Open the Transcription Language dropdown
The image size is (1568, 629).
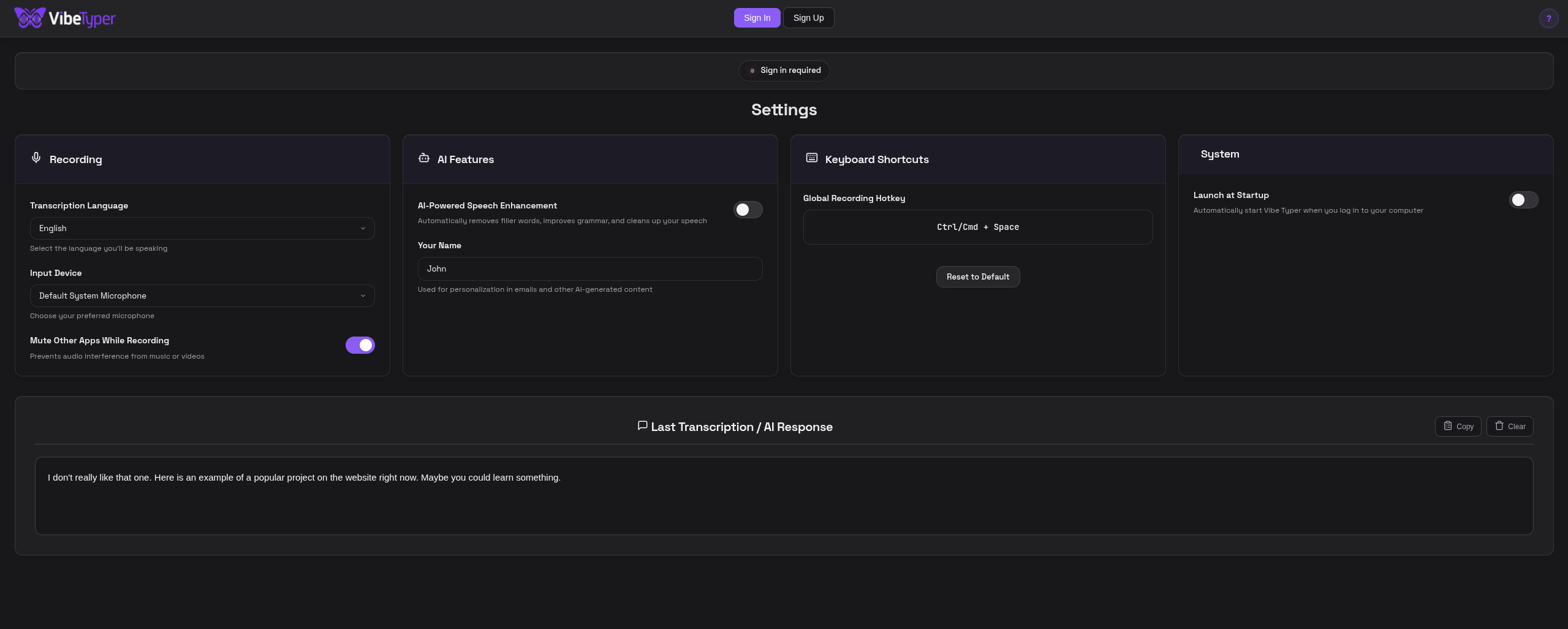pos(202,228)
